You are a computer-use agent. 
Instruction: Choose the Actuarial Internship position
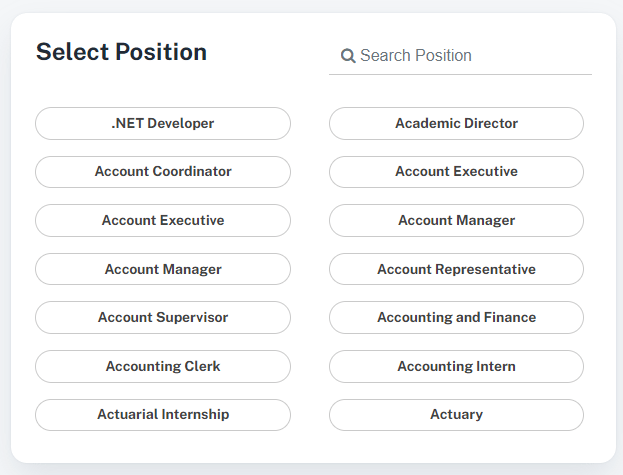pos(163,415)
